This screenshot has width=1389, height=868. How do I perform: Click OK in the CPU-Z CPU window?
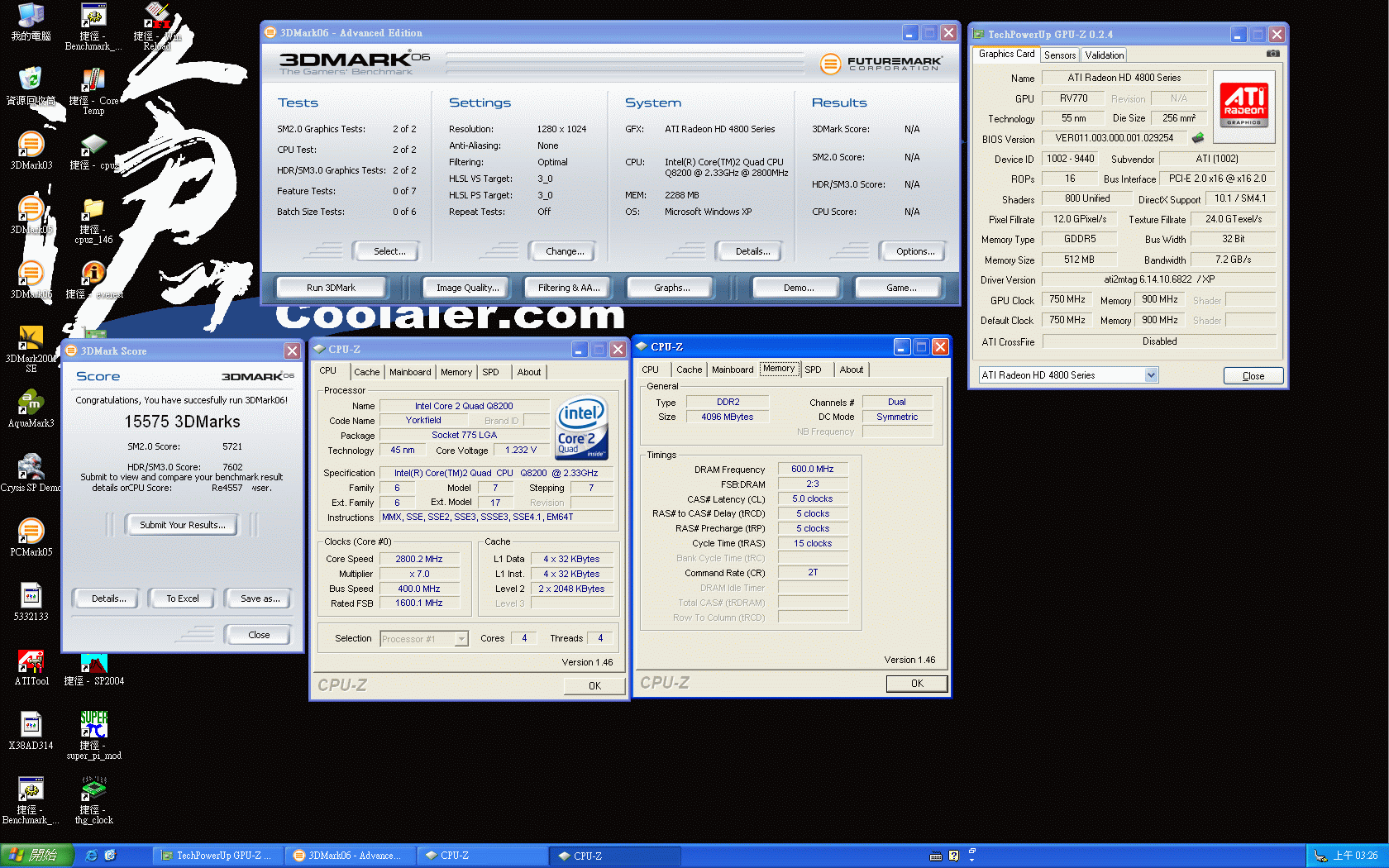(594, 686)
